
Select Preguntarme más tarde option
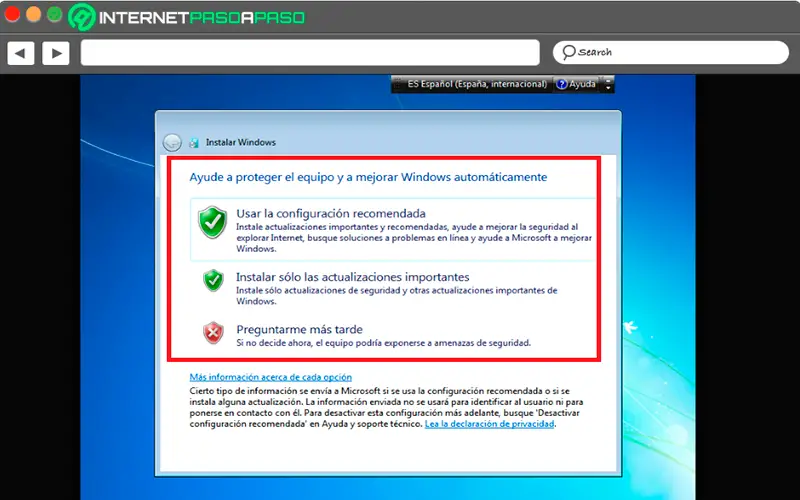[393, 335]
